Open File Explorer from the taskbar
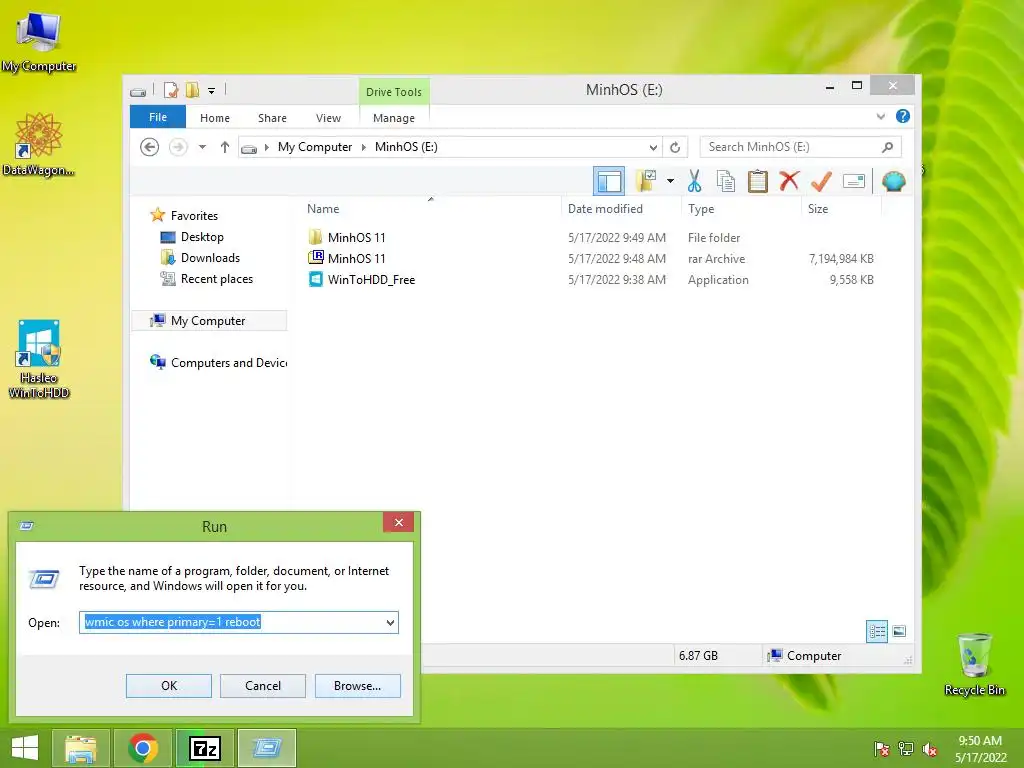1024x768 pixels. click(81, 748)
